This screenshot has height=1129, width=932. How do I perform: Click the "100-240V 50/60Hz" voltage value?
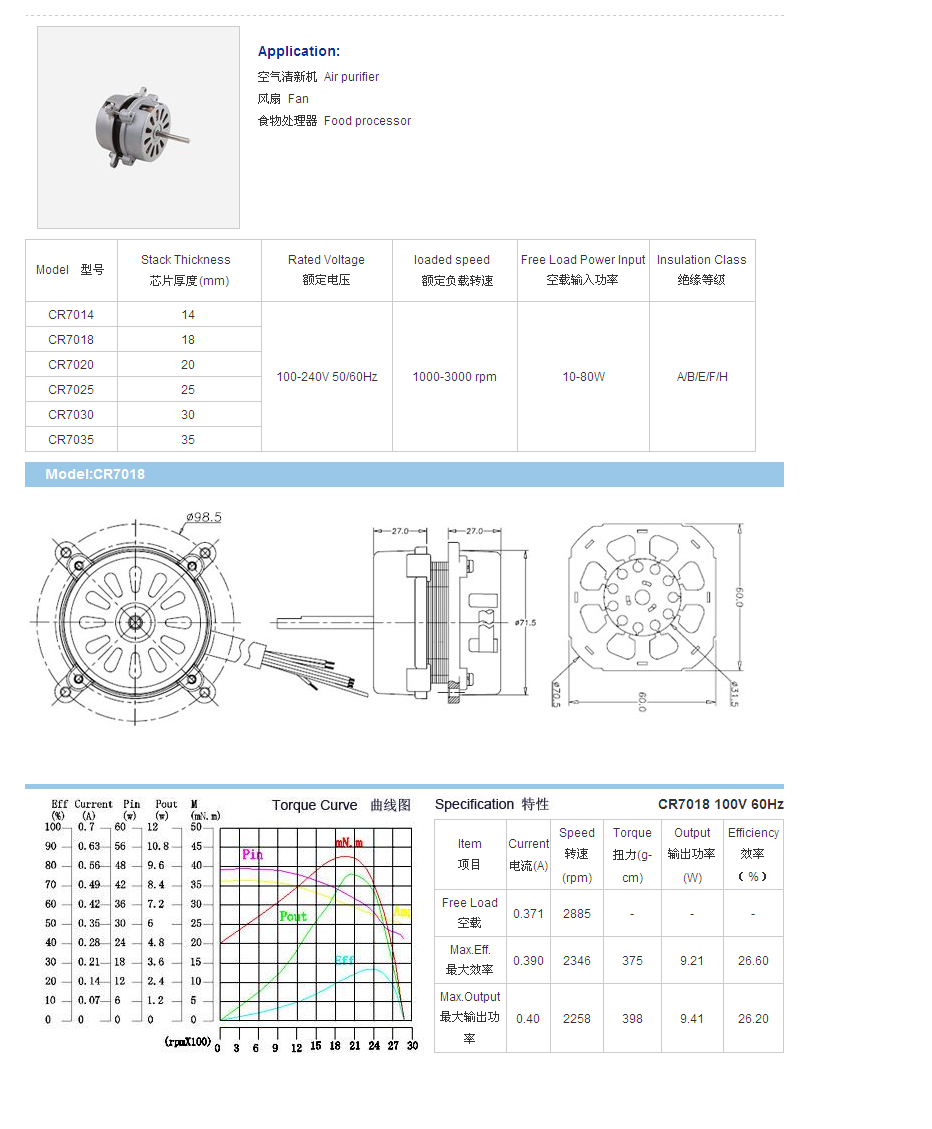pyautogui.click(x=327, y=377)
